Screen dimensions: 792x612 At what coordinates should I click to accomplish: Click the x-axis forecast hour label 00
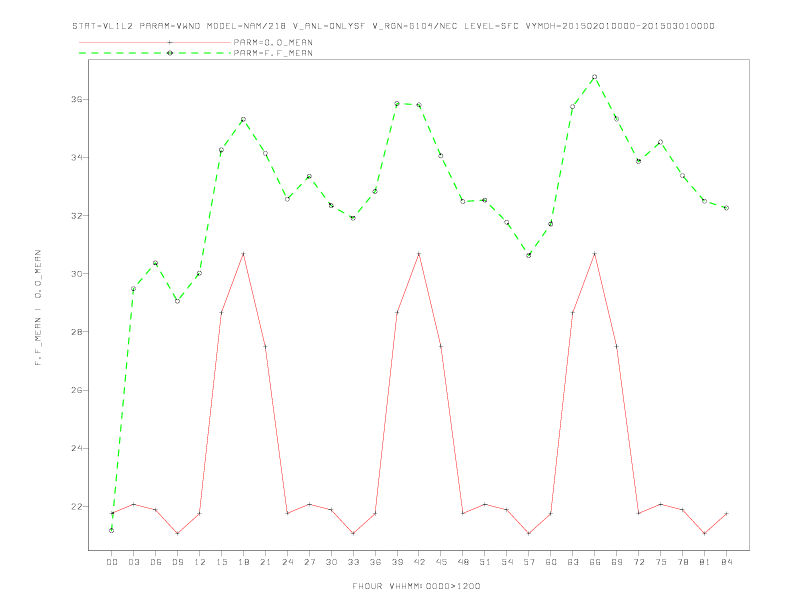pyautogui.click(x=112, y=562)
